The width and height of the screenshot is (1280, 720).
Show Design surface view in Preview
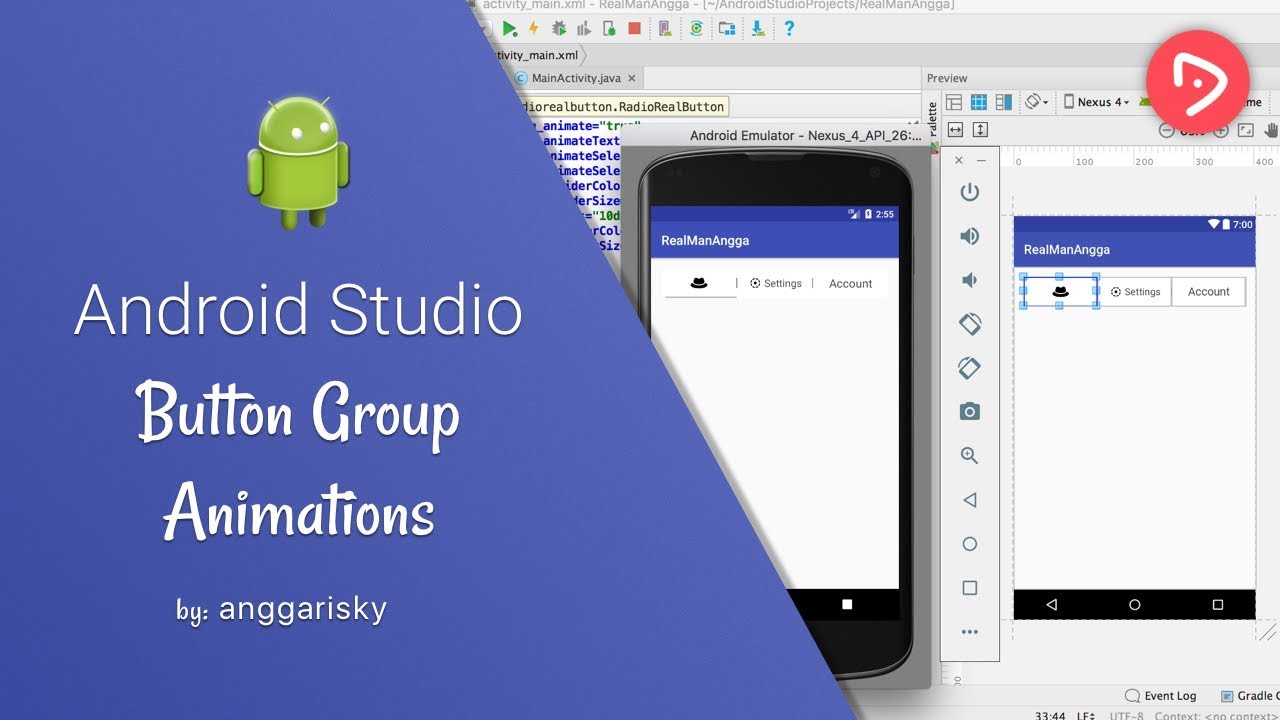click(x=954, y=102)
